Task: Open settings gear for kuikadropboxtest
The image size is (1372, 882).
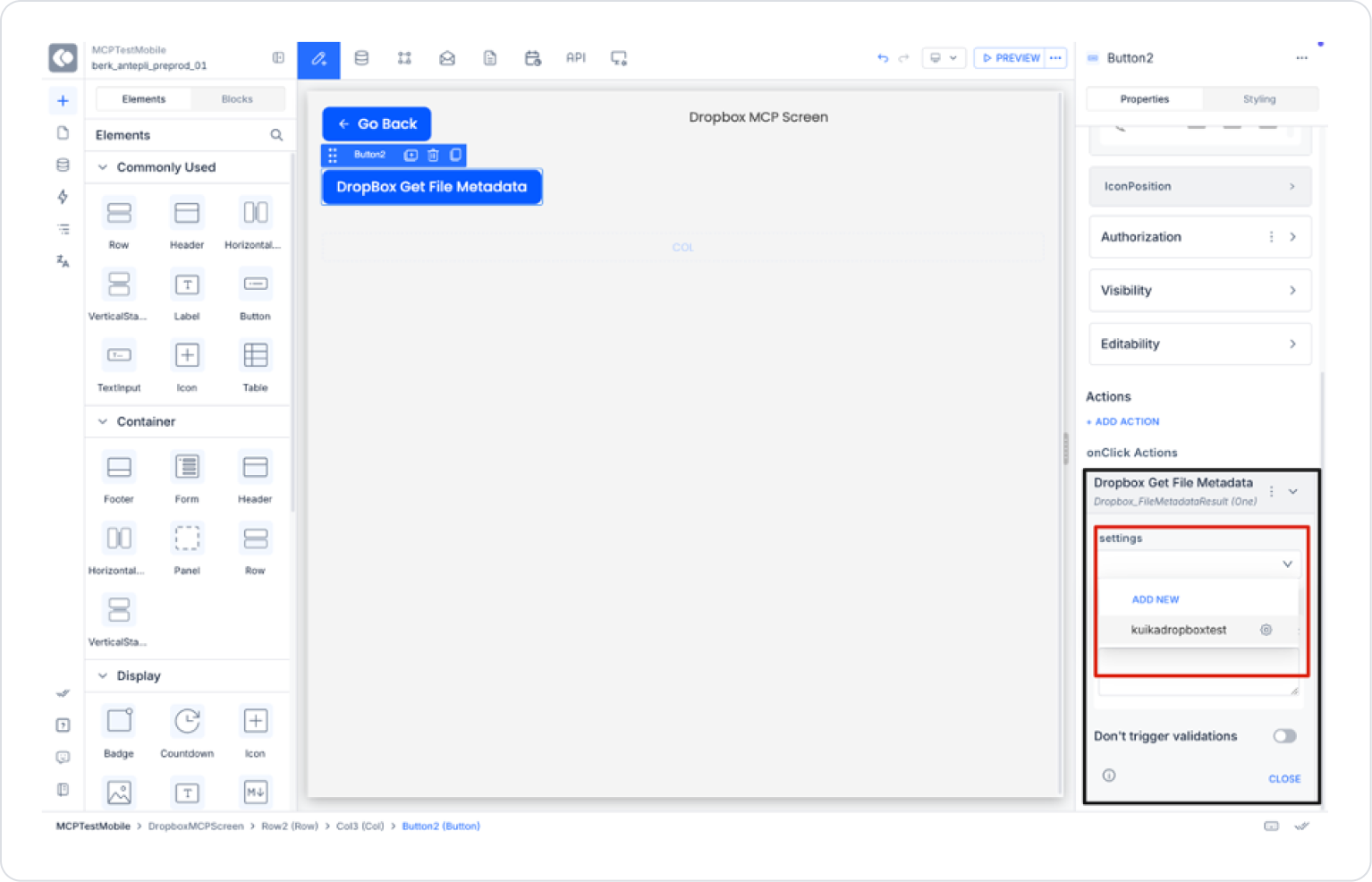Action: [x=1266, y=630]
